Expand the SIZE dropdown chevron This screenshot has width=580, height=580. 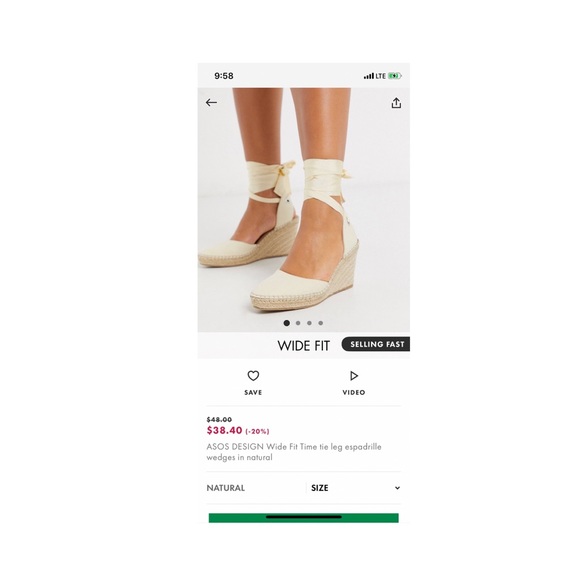(397, 488)
